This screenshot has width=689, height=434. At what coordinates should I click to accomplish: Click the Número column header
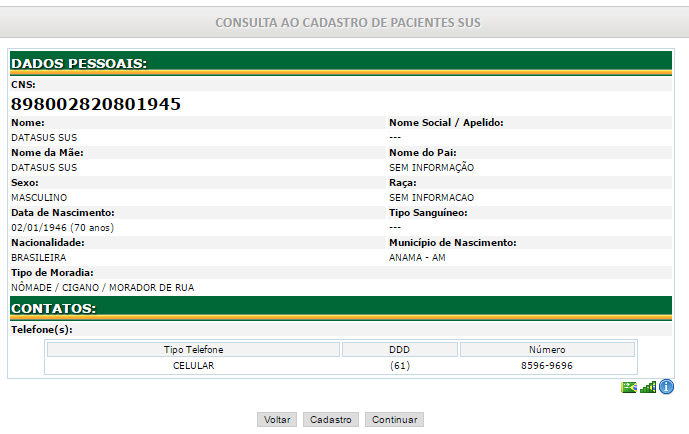point(547,350)
